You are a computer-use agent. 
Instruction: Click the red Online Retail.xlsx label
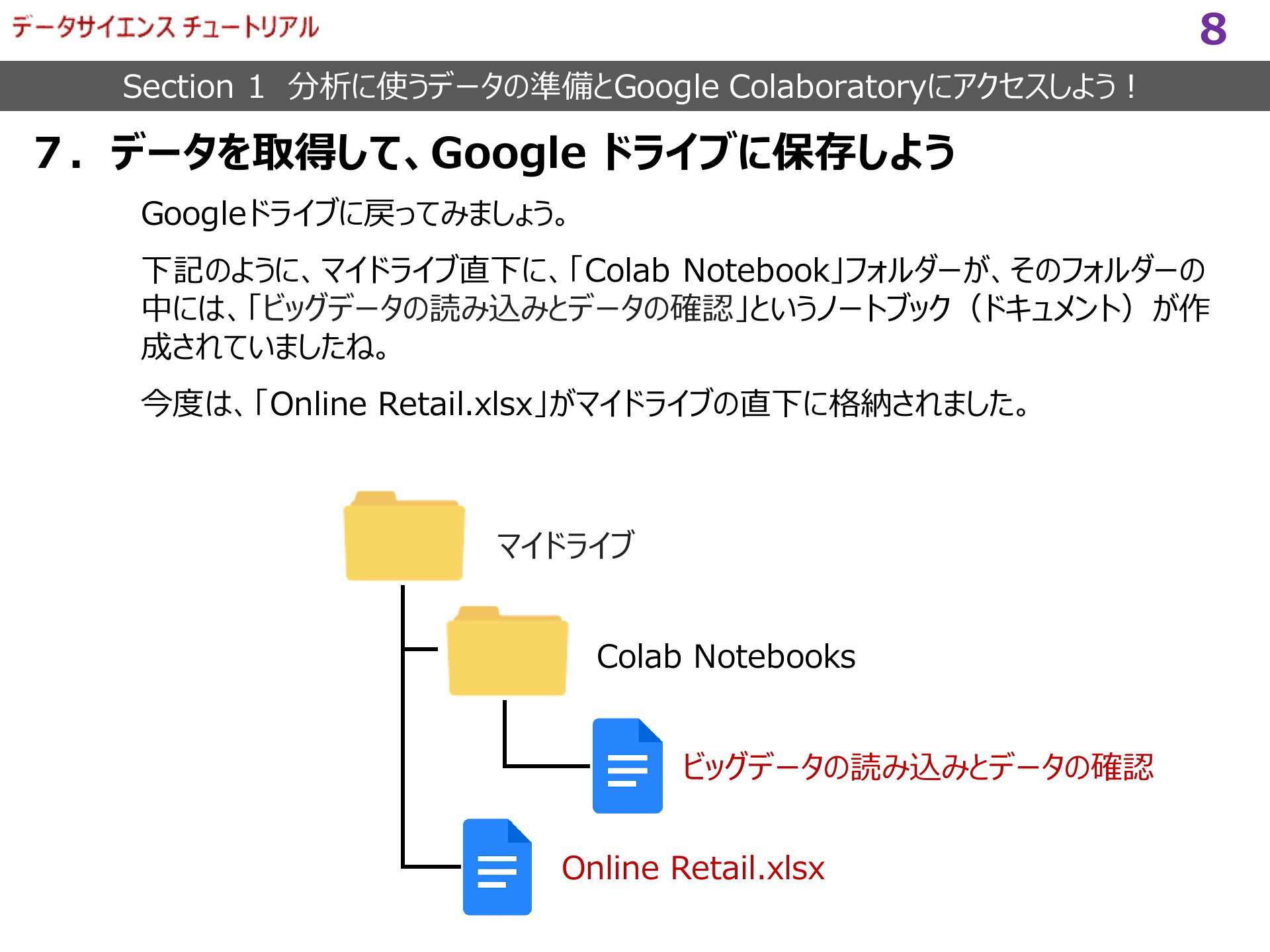click(693, 868)
